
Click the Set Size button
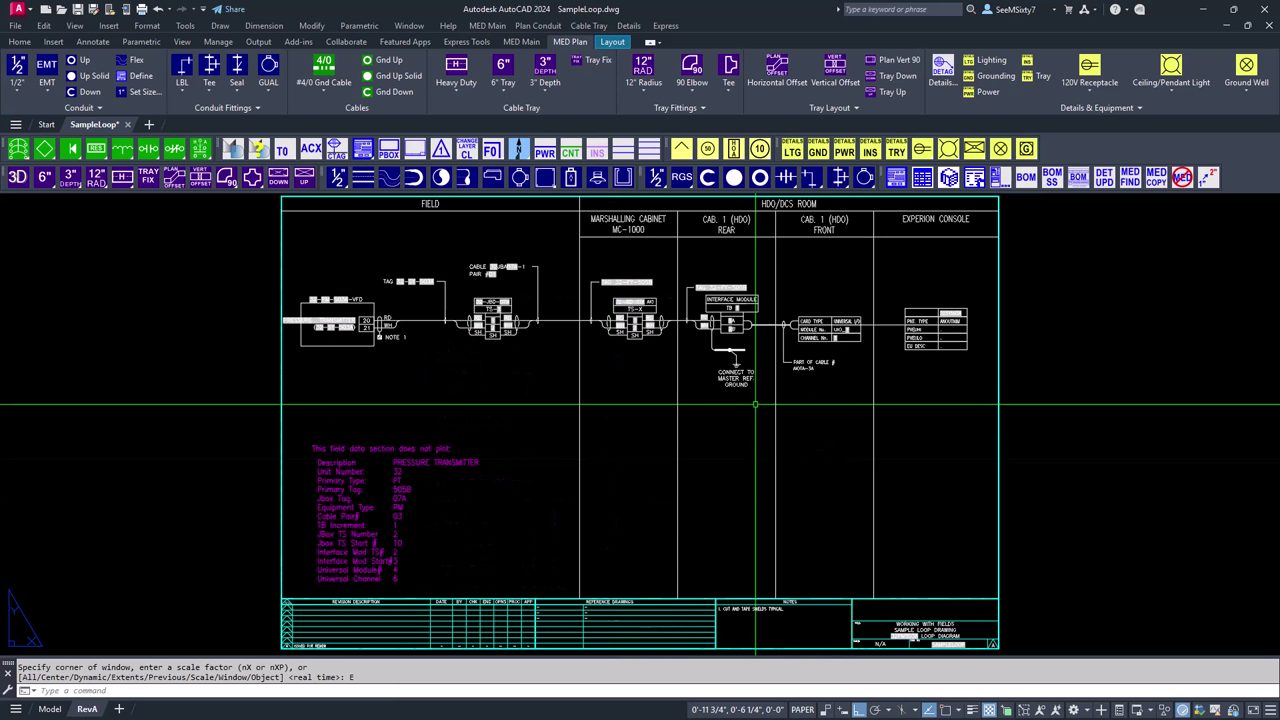(138, 92)
